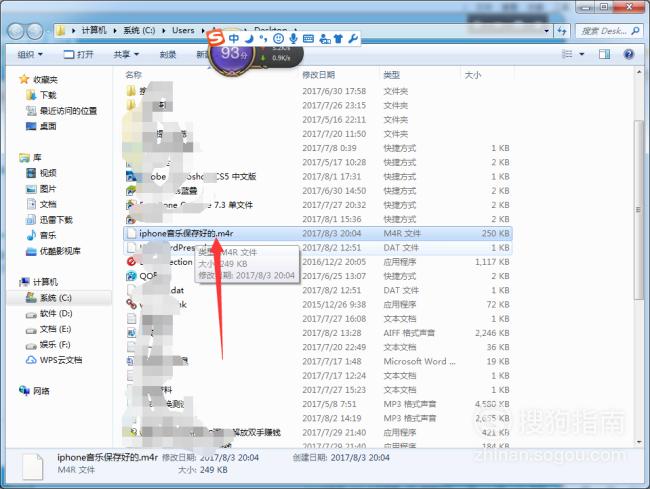Sort by 大小 column header
The image size is (650, 489).
point(473,75)
